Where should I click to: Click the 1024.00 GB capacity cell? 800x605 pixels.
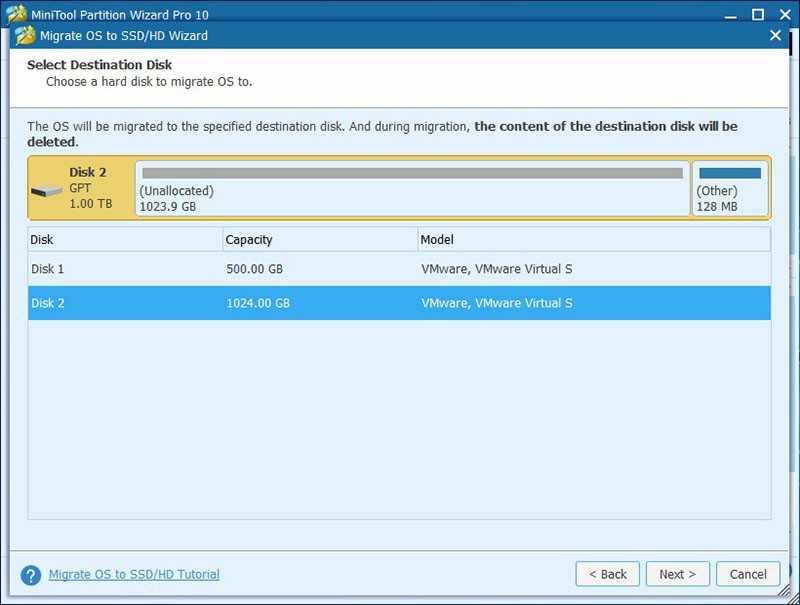tap(258, 303)
